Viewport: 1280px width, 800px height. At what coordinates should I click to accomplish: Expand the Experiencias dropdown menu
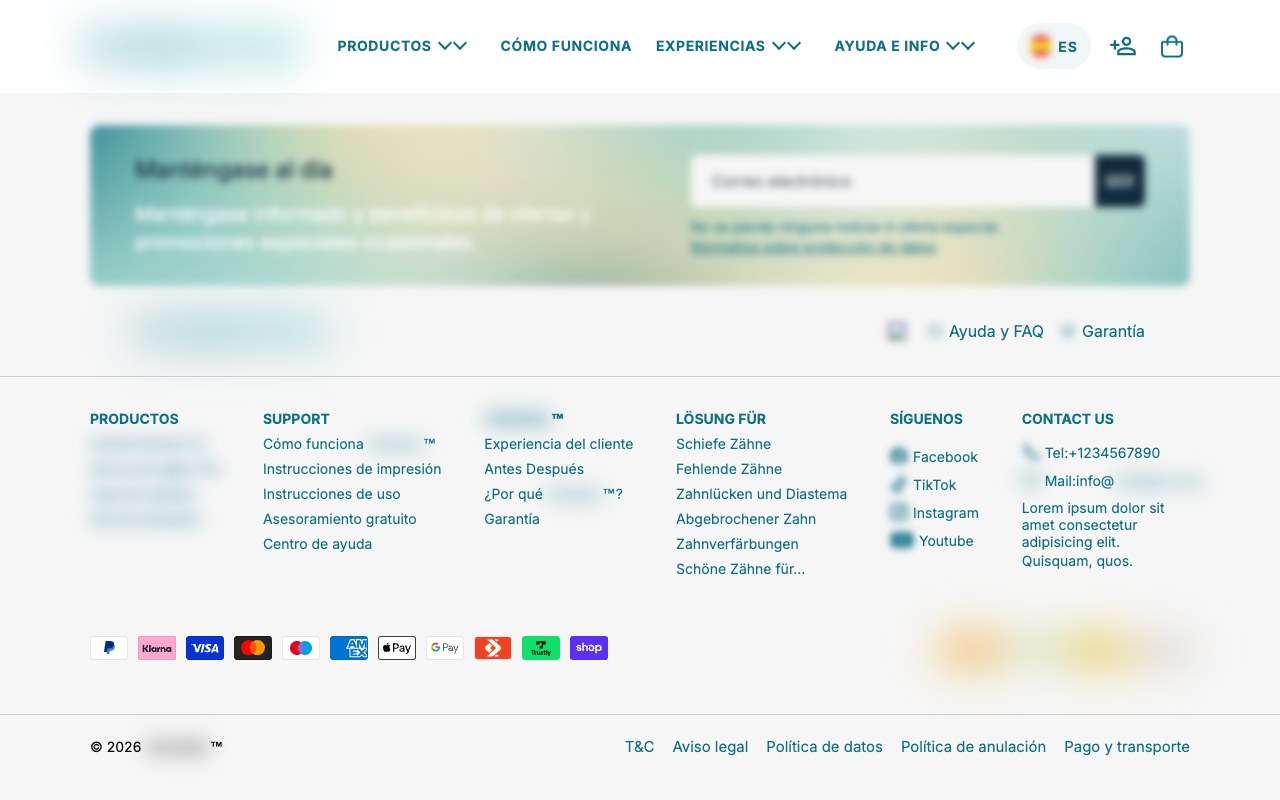click(x=728, y=46)
